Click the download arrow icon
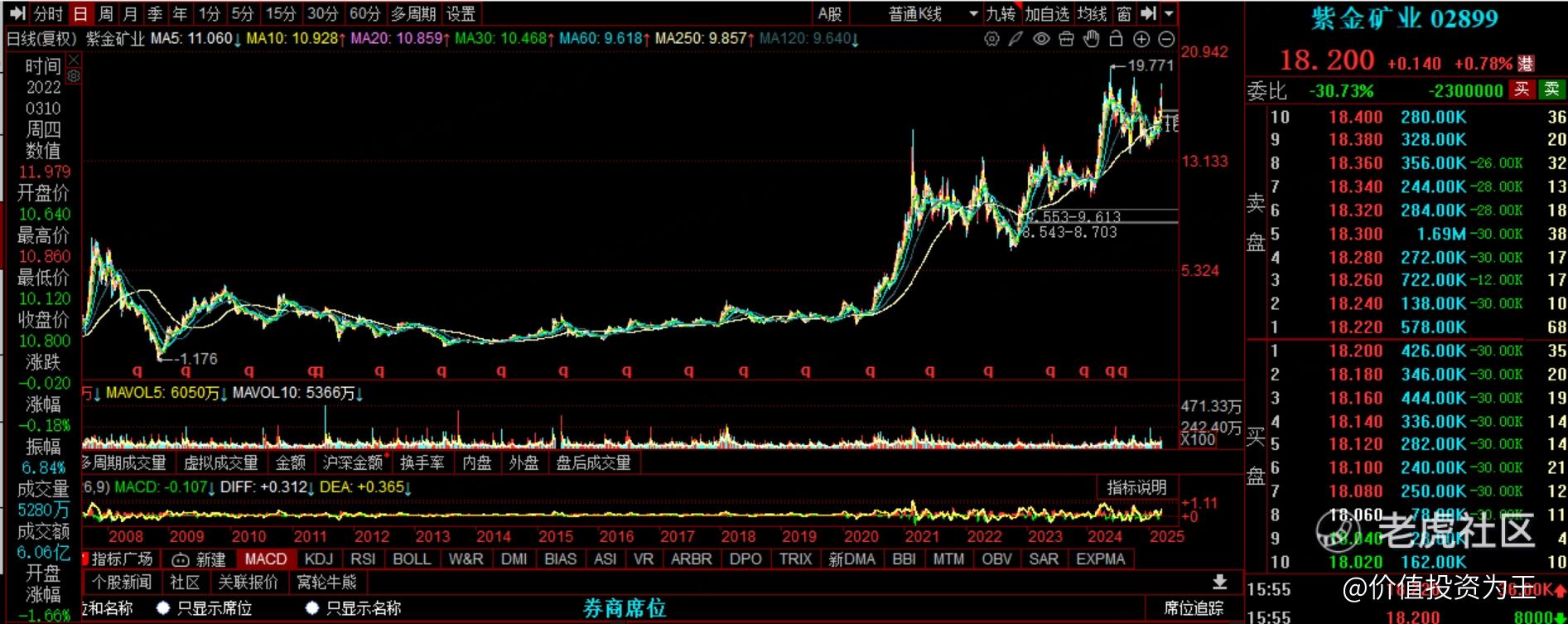Screen dimensions: 1568x624 [1219, 582]
